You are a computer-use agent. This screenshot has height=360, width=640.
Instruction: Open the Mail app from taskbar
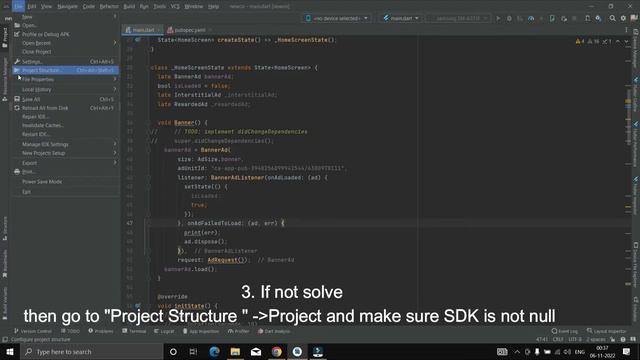pos(256,351)
